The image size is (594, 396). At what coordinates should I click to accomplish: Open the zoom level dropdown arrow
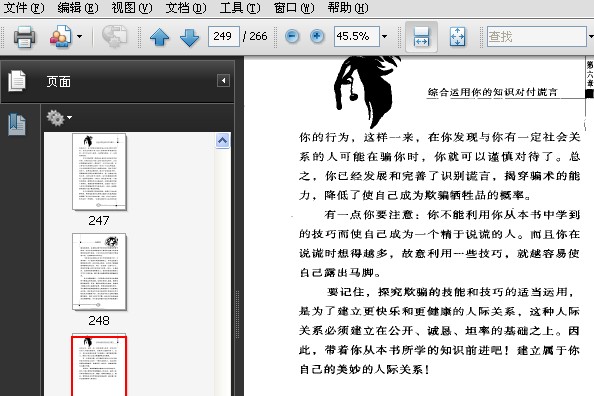(x=385, y=37)
